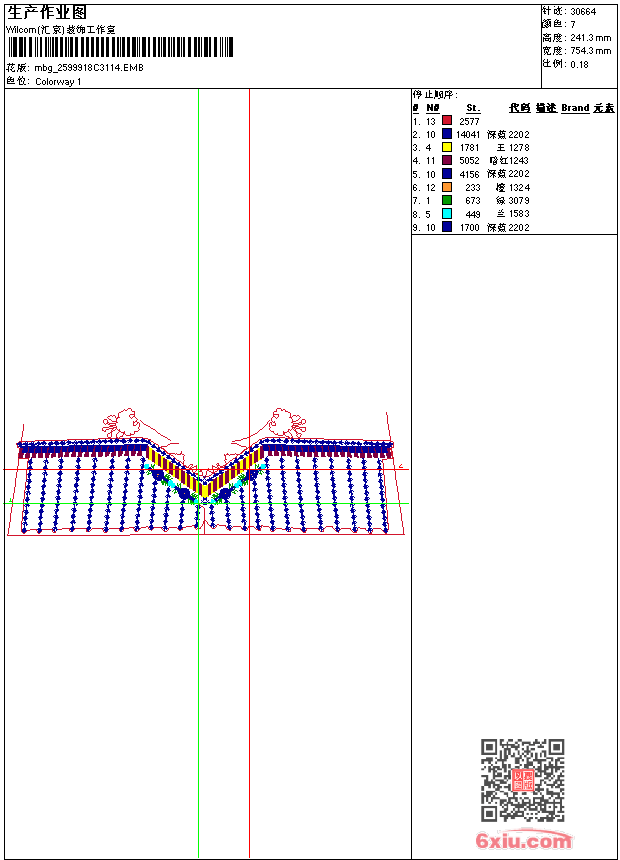
Task: Click the 'N#' column header
Action: 432,108
